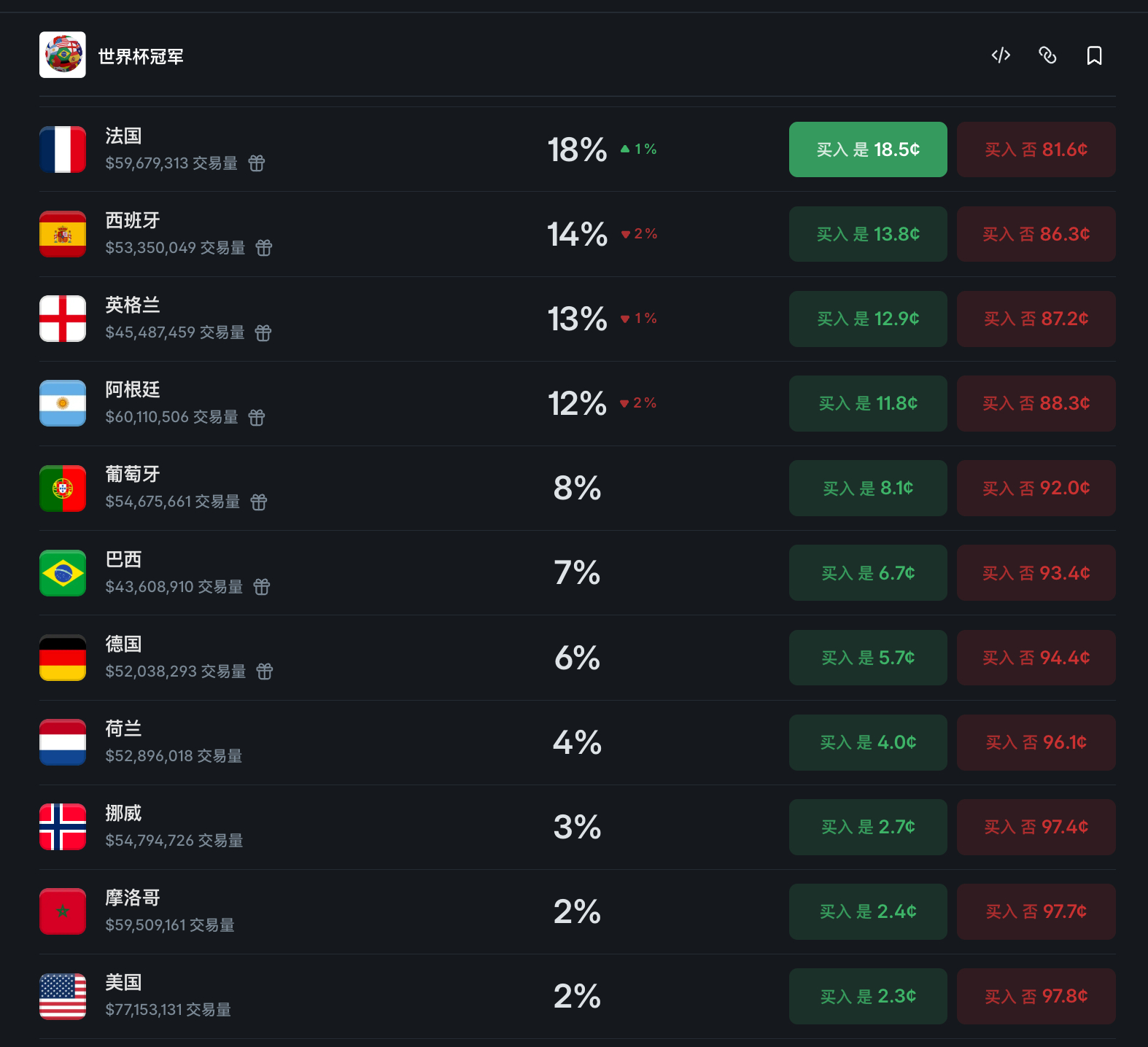Buy Yes on 葡萄牙 at 8.1¢
The image size is (1148, 1047).
tap(868, 488)
